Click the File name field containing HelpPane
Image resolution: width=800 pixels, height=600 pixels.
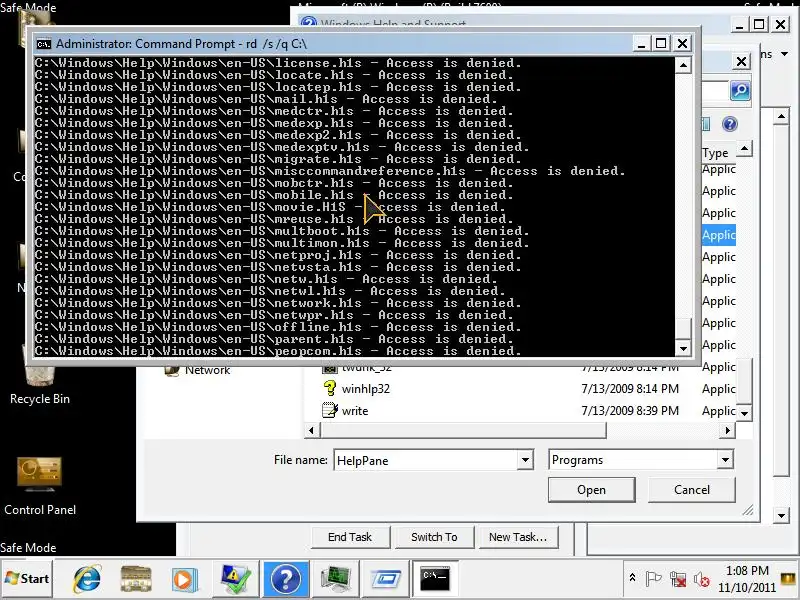[x=426, y=460]
